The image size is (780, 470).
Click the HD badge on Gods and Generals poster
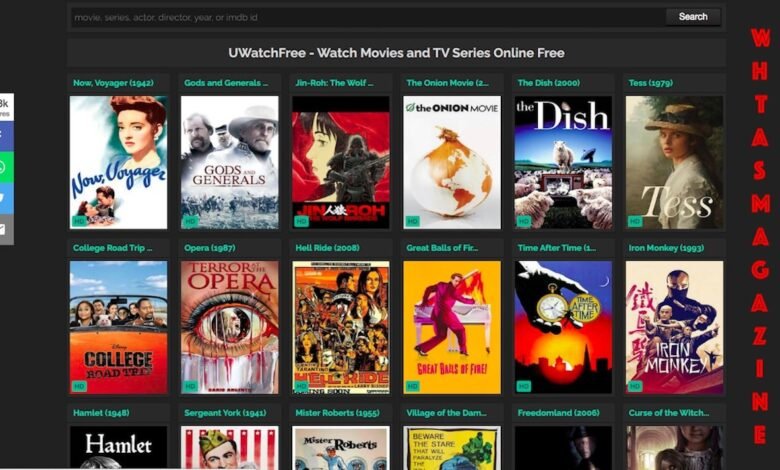(191, 221)
